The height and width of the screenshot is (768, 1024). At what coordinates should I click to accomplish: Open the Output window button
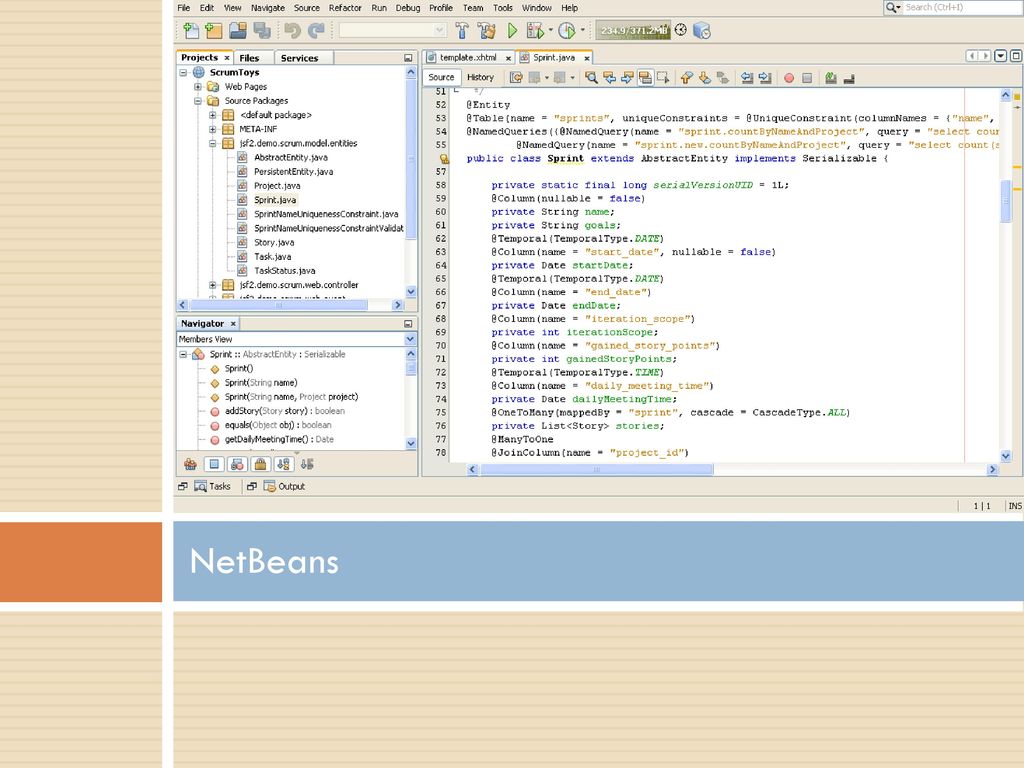tap(284, 487)
